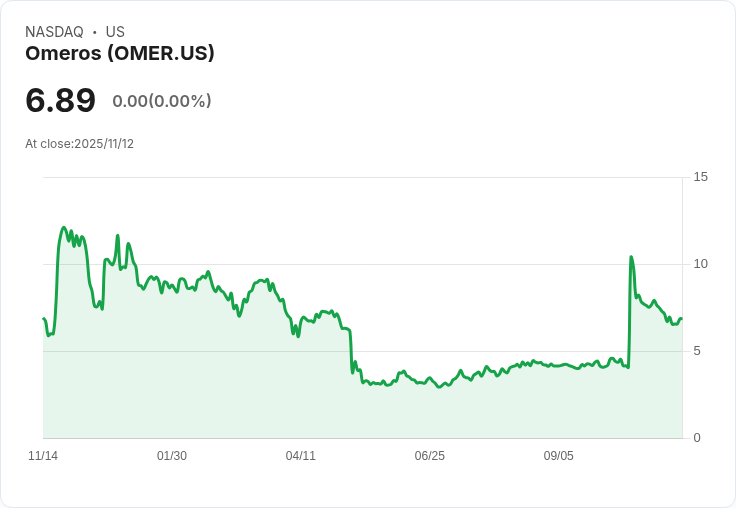Click the chart's first peak above 12

coord(64,227)
